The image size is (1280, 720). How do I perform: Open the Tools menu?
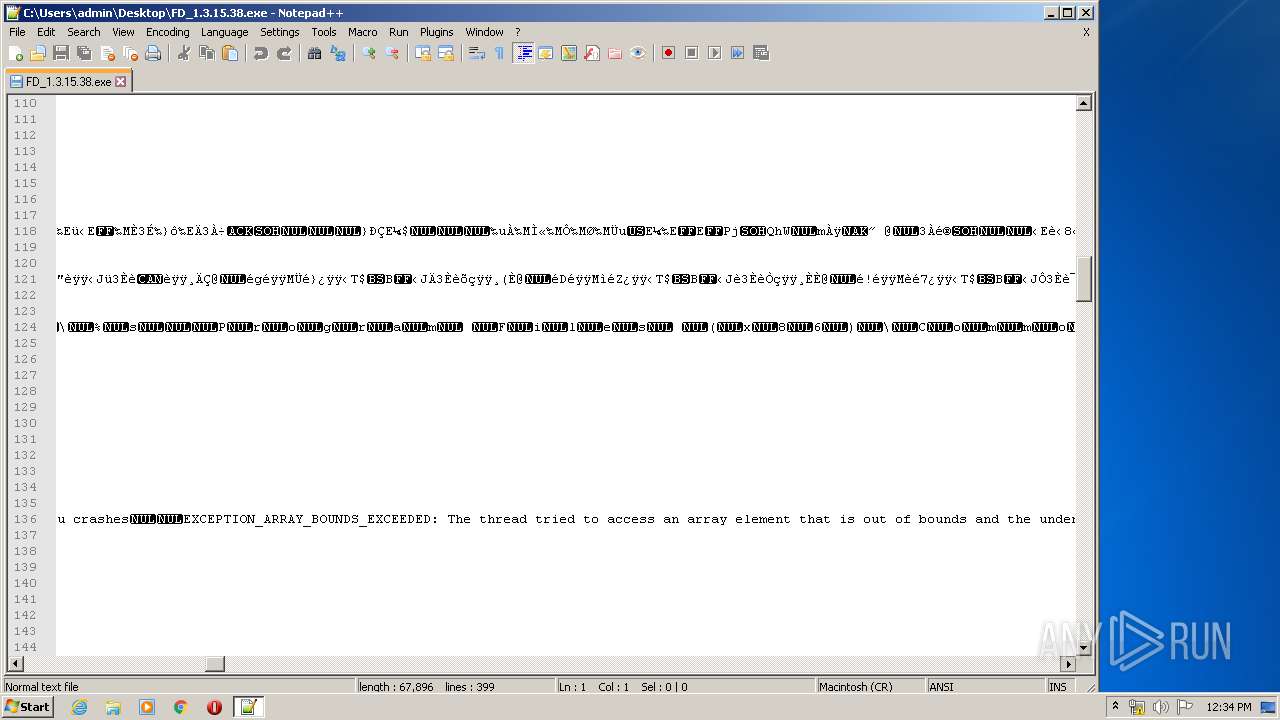click(324, 32)
